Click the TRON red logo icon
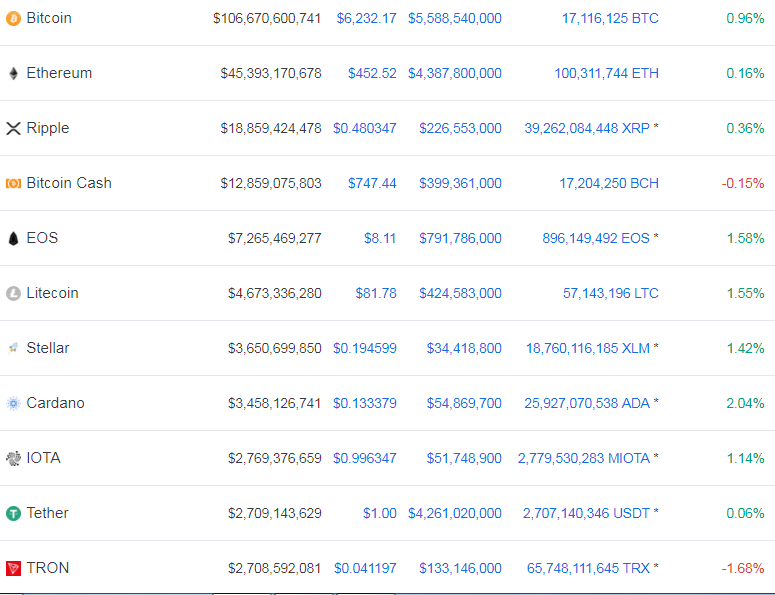The width and height of the screenshot is (775, 595). pos(13,568)
